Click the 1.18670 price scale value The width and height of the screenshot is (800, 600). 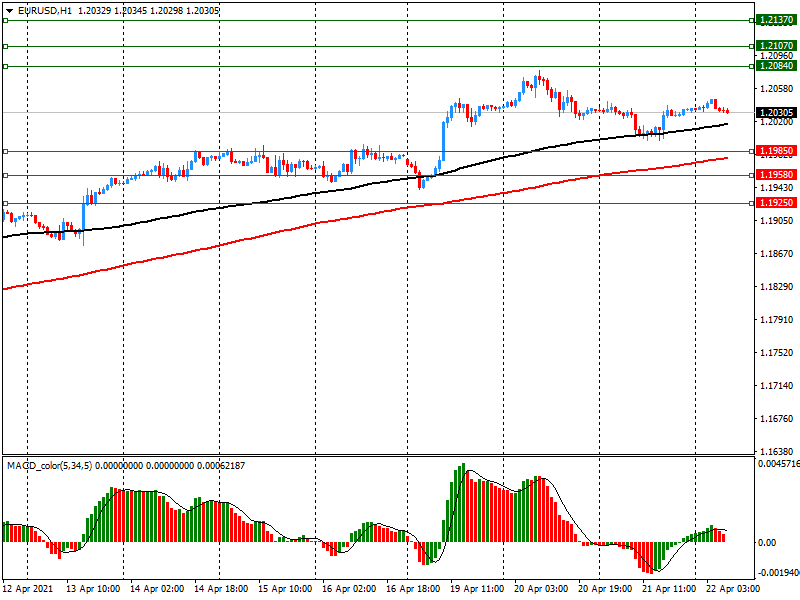point(777,254)
